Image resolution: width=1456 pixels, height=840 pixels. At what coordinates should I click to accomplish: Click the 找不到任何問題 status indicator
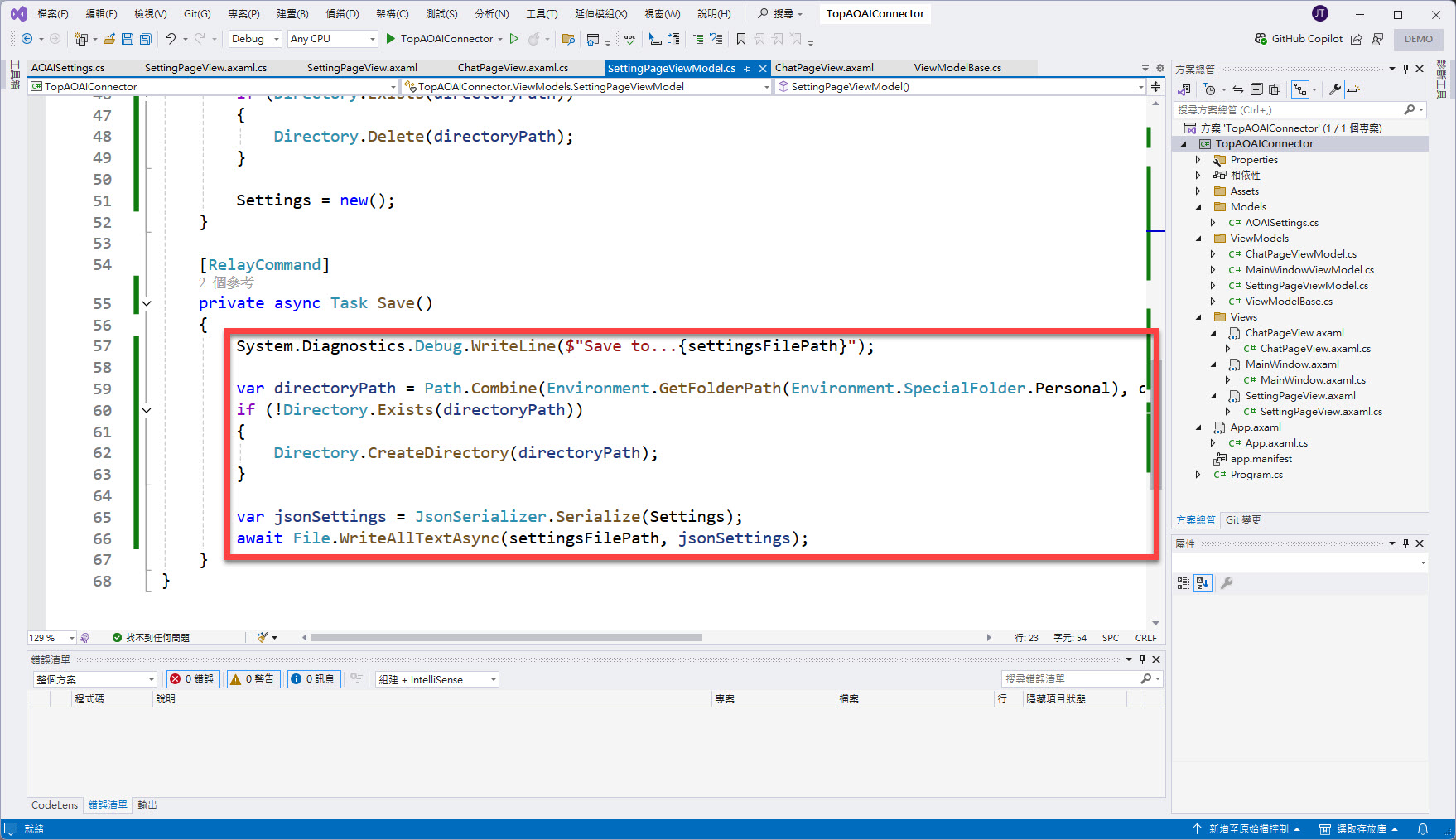151,638
